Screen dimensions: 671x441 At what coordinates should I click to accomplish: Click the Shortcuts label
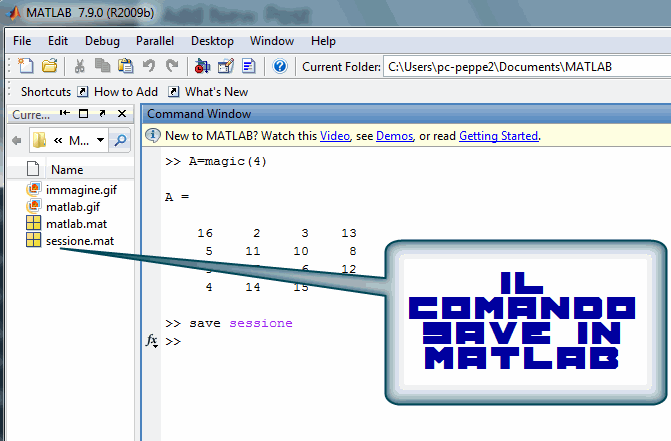coord(46,92)
